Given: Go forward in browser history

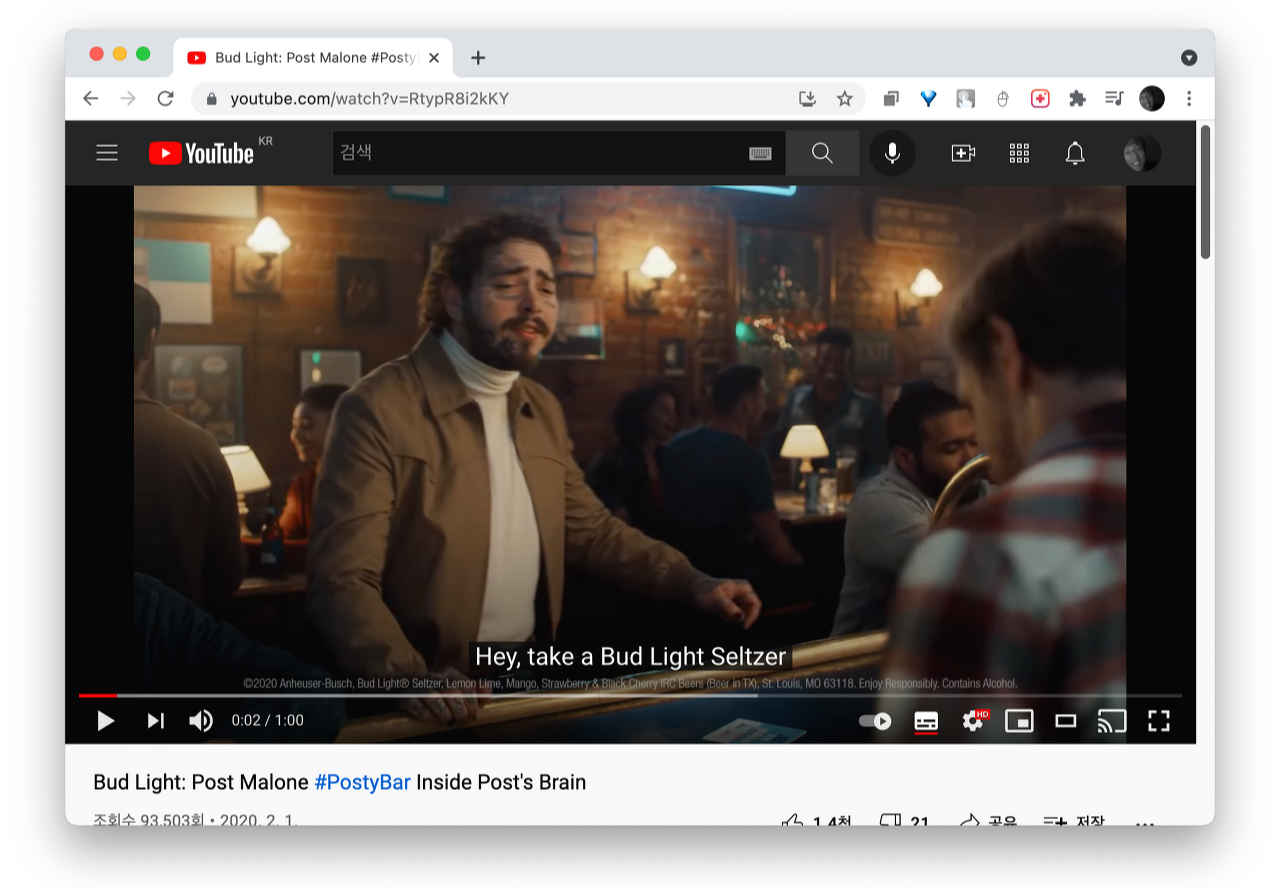Looking at the screenshot, I should (128, 98).
